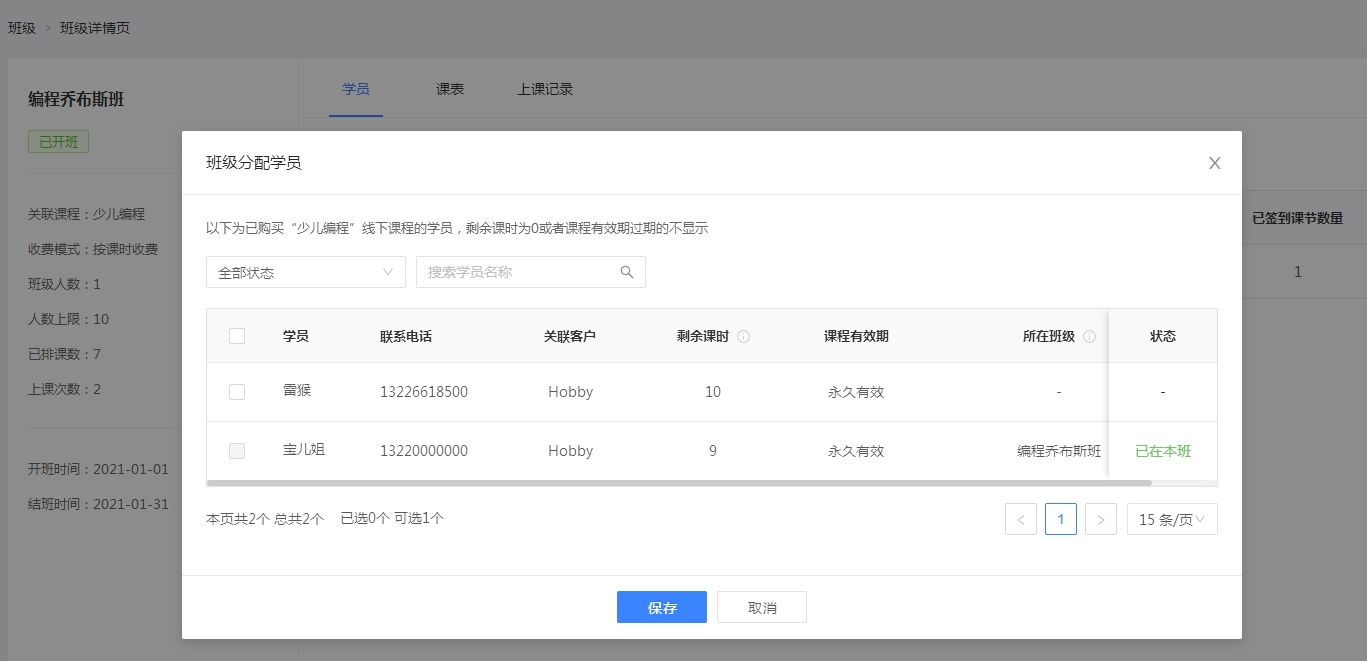This screenshot has height=661, width=1367.
Task: Click Hobby in the 宝儿姐 row
Action: click(x=571, y=451)
